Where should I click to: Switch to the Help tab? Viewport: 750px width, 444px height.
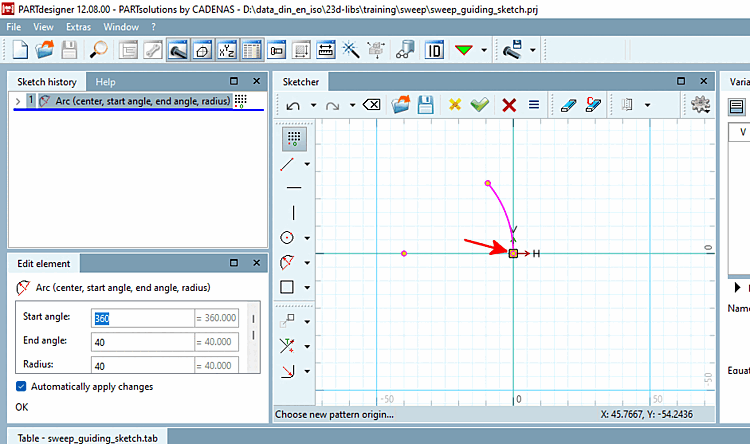point(105,82)
